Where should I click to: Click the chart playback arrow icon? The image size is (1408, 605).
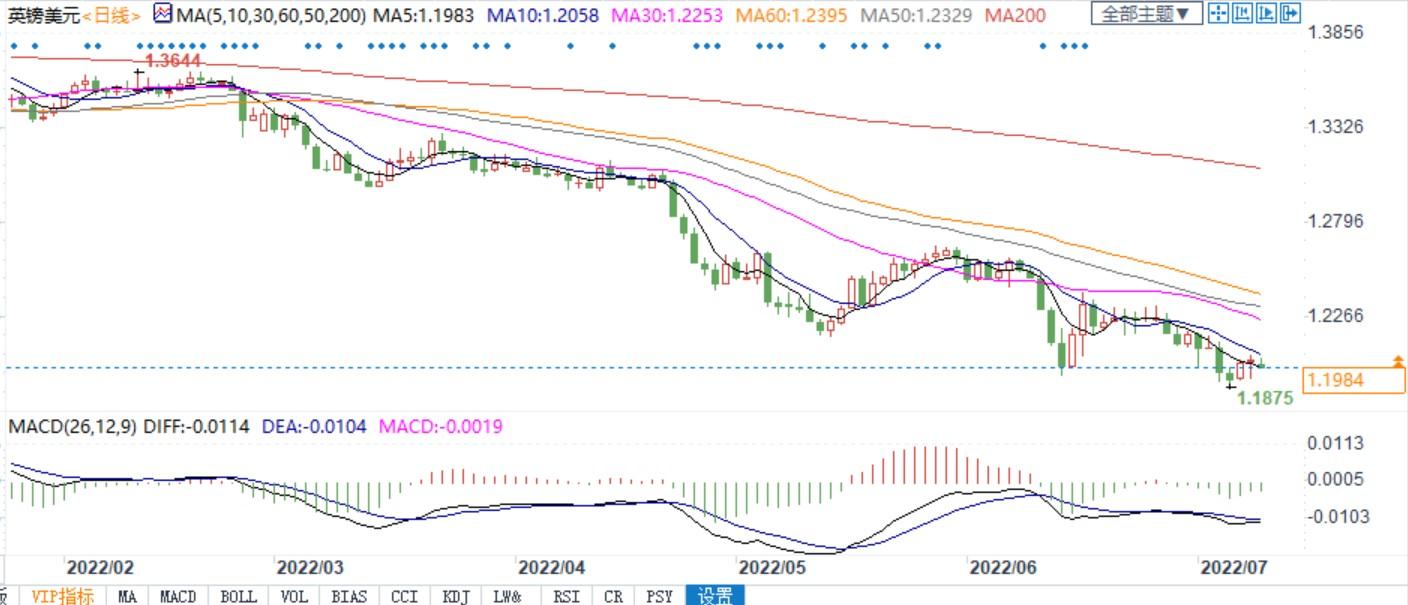(1266, 13)
